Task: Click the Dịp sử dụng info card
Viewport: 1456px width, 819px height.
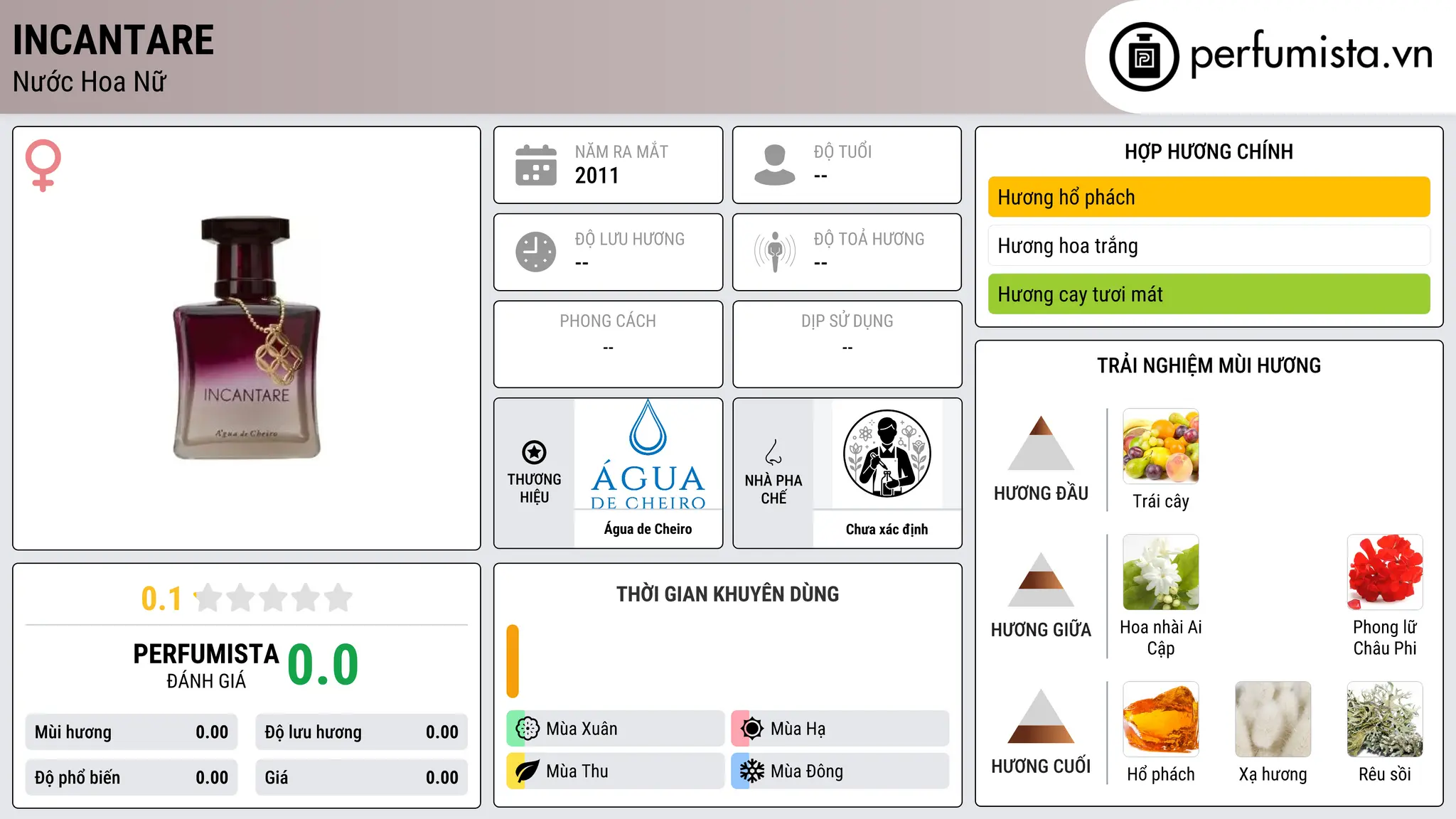Action: [x=847, y=344]
